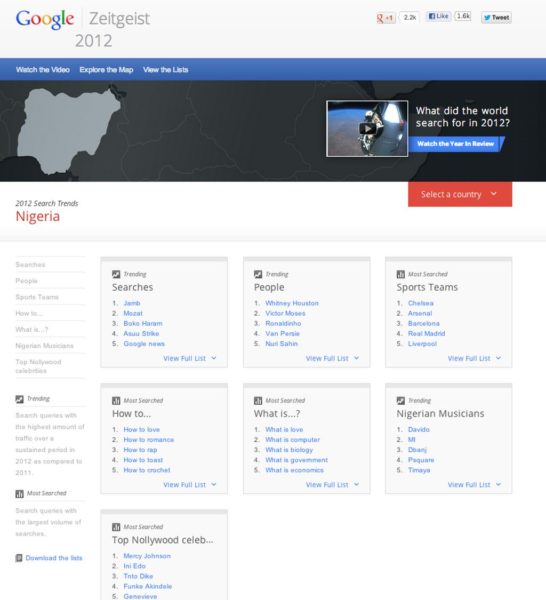Open the Real Madrid link
The image size is (546, 600).
426,334
